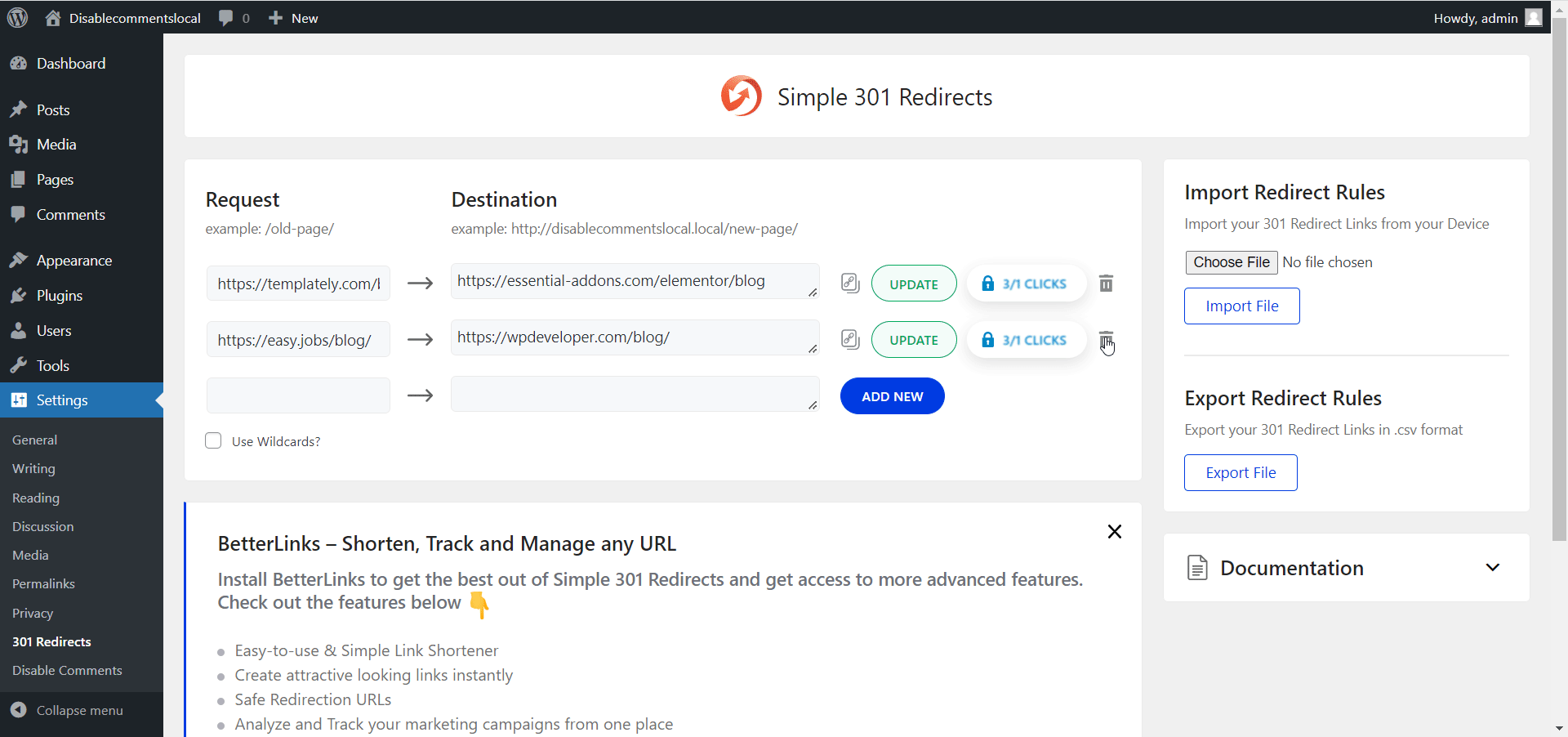Focus the empty new request field
The height and width of the screenshot is (737, 1568).
tap(298, 395)
